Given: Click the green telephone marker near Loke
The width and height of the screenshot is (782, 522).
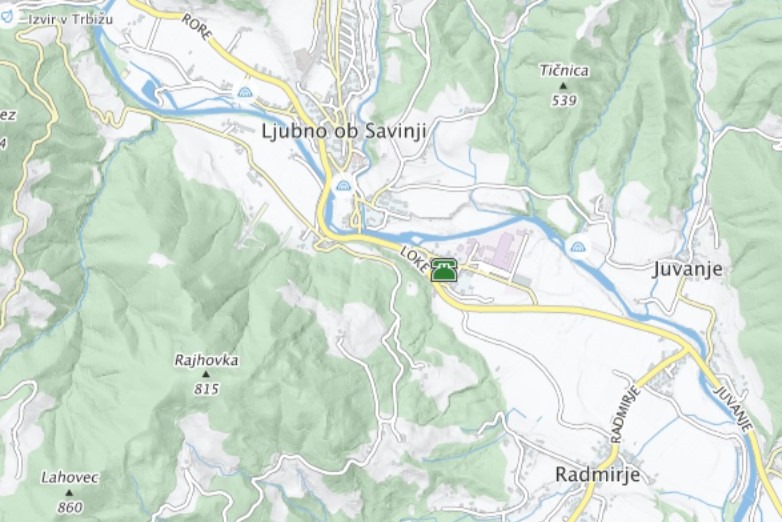Looking at the screenshot, I should coord(443,270).
